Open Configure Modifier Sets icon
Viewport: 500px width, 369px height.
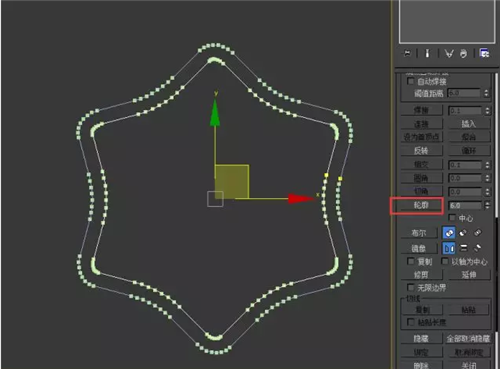(484, 53)
